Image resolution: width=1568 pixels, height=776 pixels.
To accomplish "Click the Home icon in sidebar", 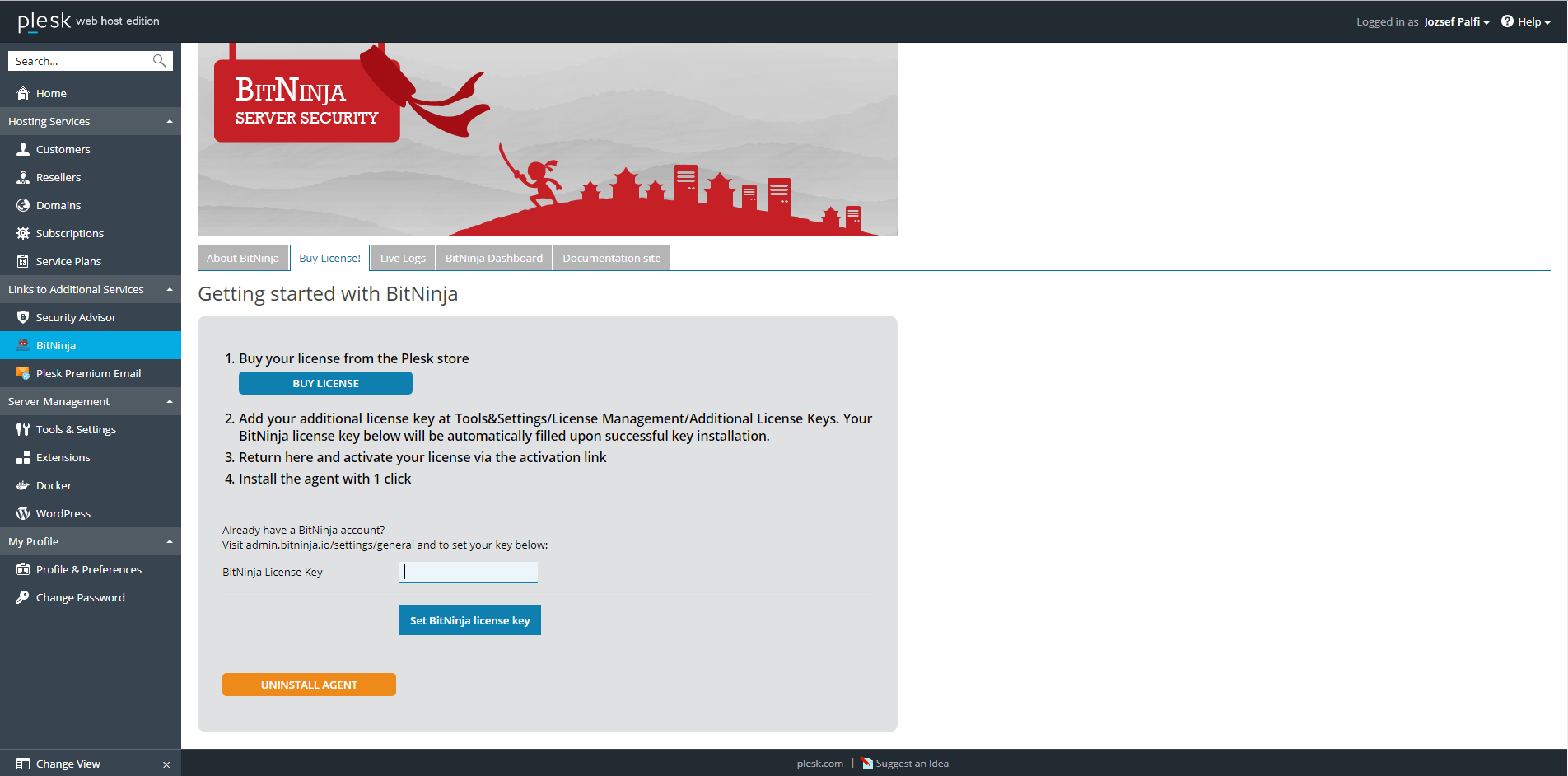I will 23,93.
